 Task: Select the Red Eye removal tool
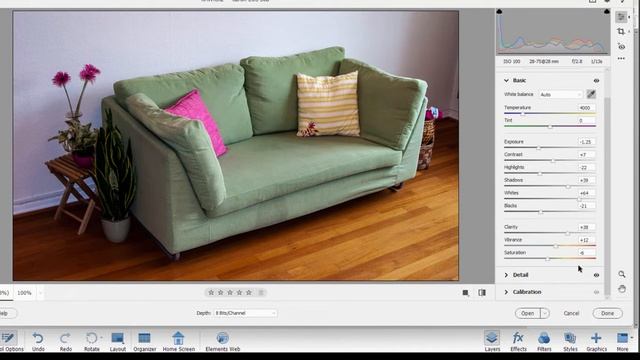pos(621,47)
